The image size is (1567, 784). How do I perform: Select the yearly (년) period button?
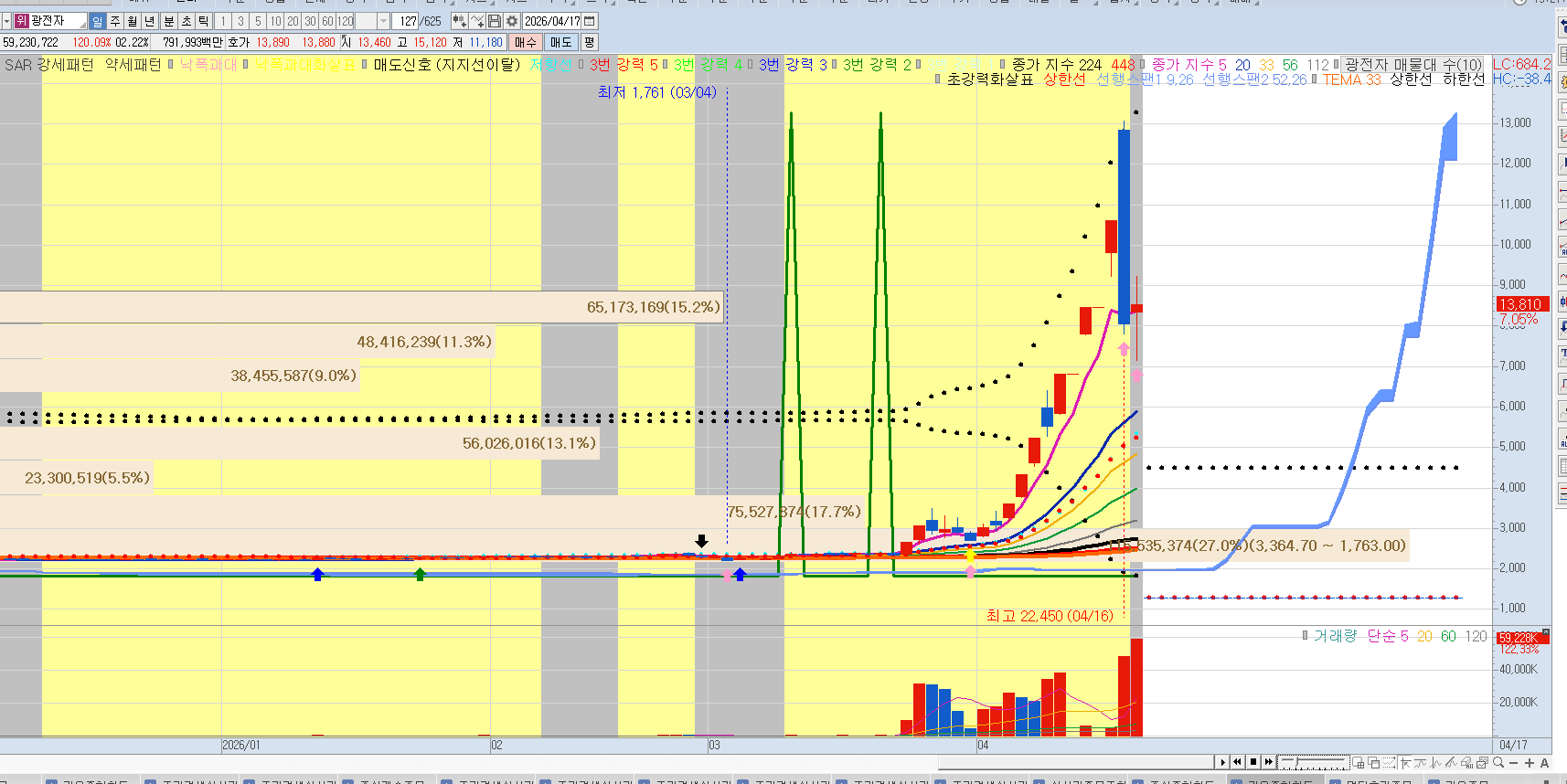(x=150, y=21)
